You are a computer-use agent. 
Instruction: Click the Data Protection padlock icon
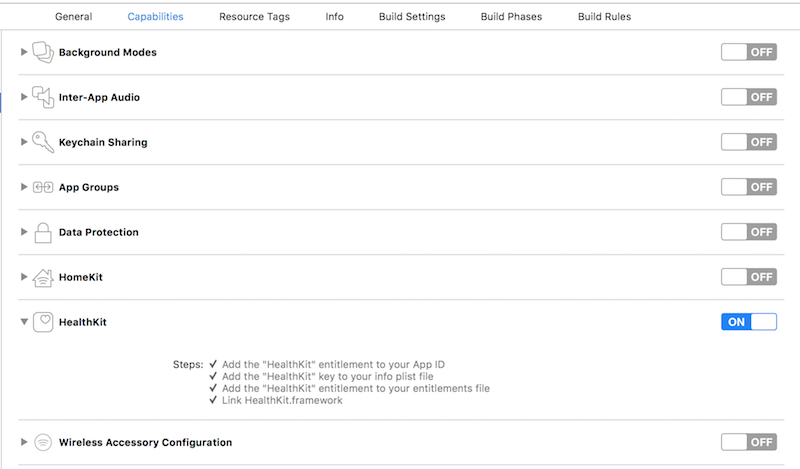click(x=43, y=232)
